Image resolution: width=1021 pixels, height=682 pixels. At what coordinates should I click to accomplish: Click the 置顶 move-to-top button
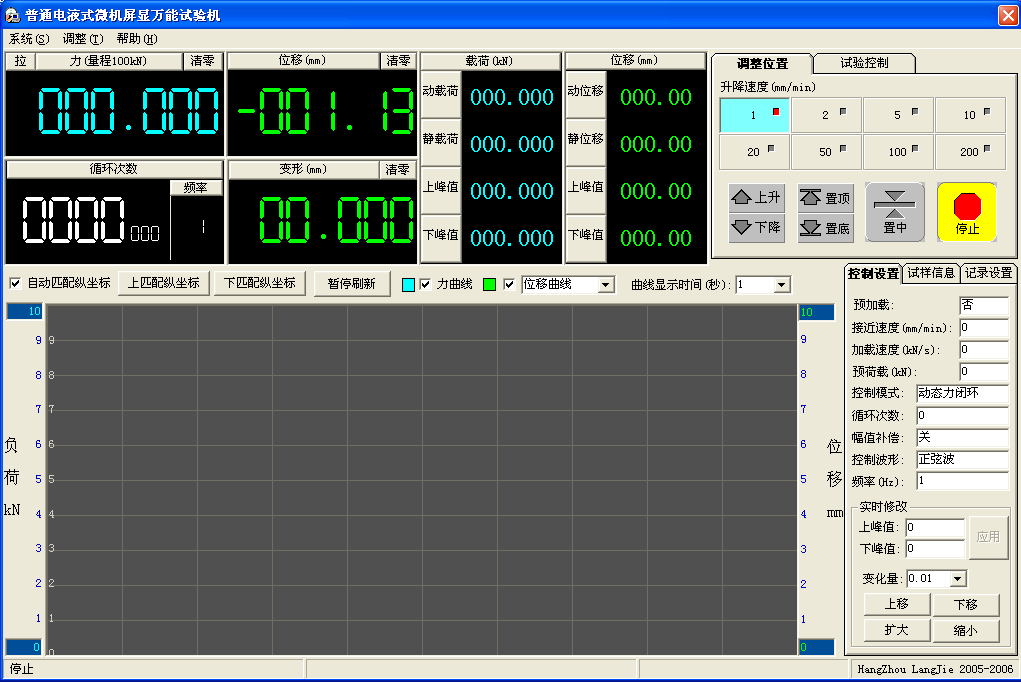(x=825, y=197)
